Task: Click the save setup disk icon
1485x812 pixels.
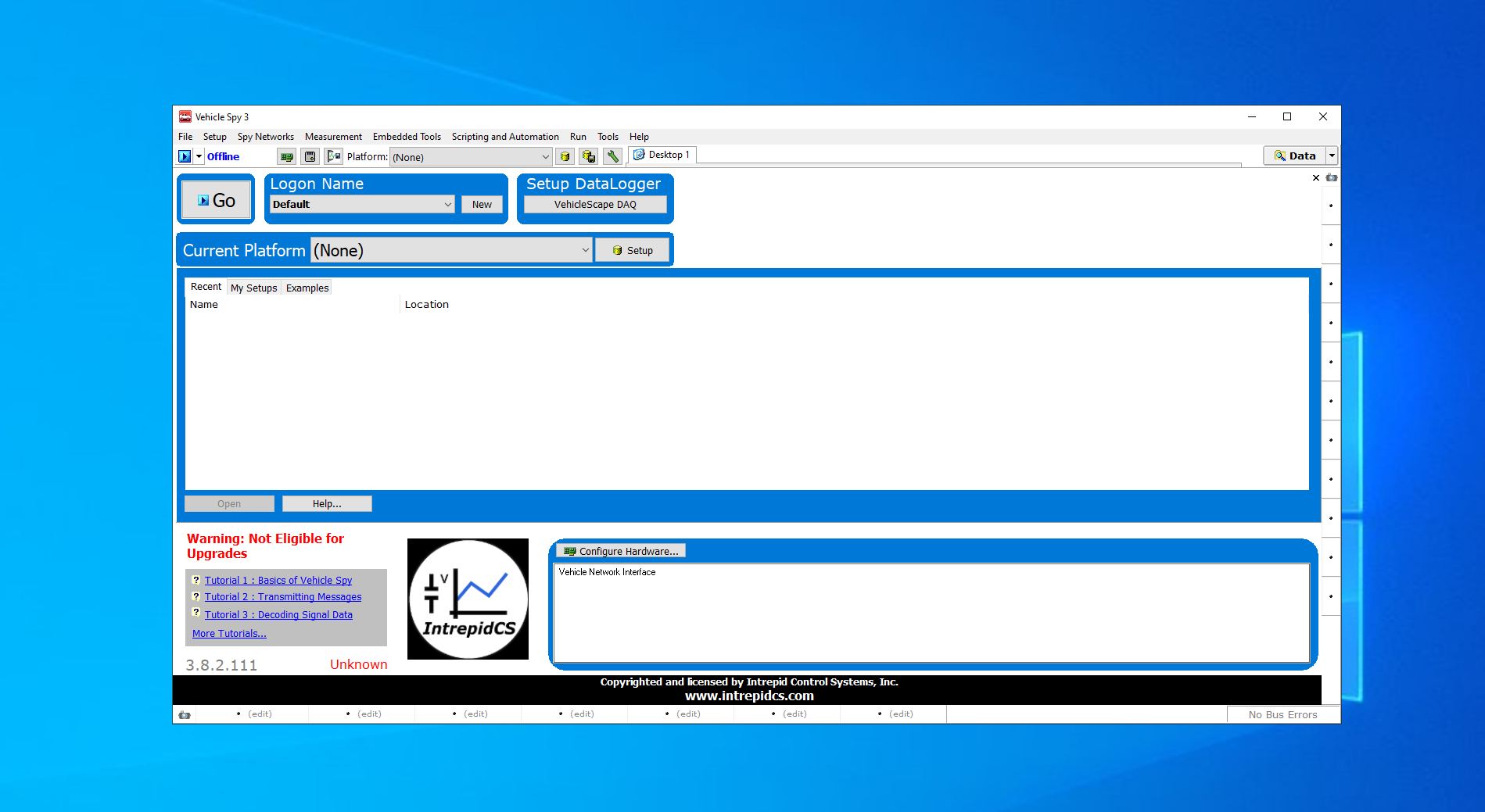Action: click(310, 156)
